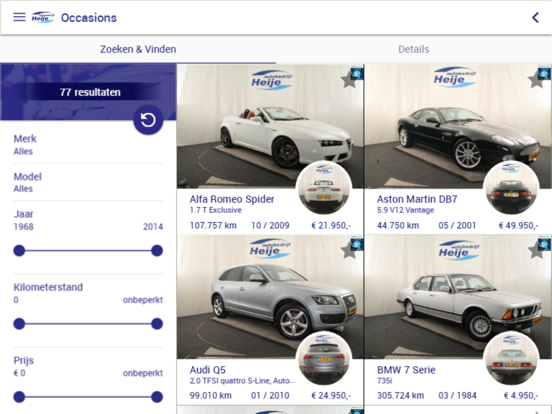Viewport: 552px width, 414px height.
Task: Click the price € 21.950,-
Action: 331,226
